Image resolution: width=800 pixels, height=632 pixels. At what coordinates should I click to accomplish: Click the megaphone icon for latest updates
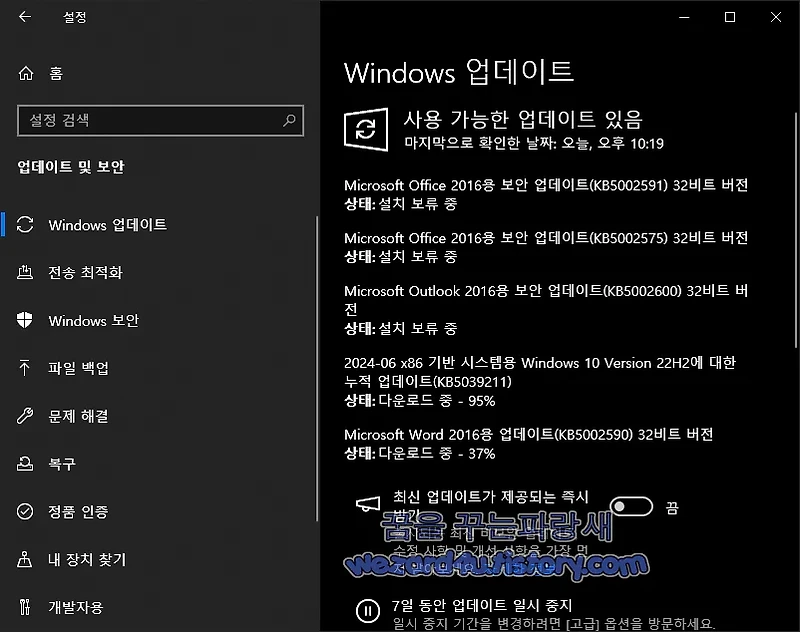368,504
